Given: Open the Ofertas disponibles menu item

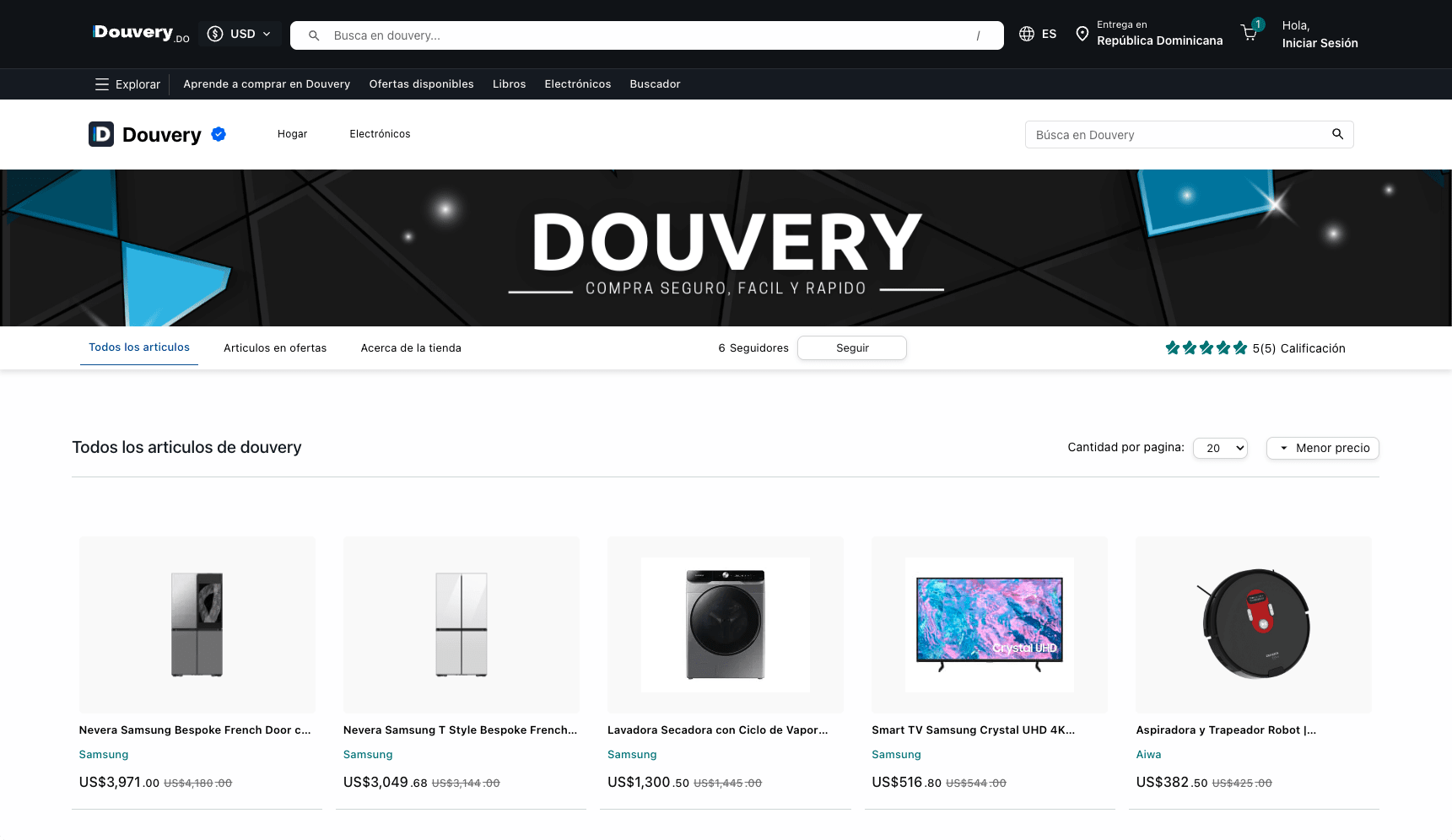Looking at the screenshot, I should click(421, 83).
